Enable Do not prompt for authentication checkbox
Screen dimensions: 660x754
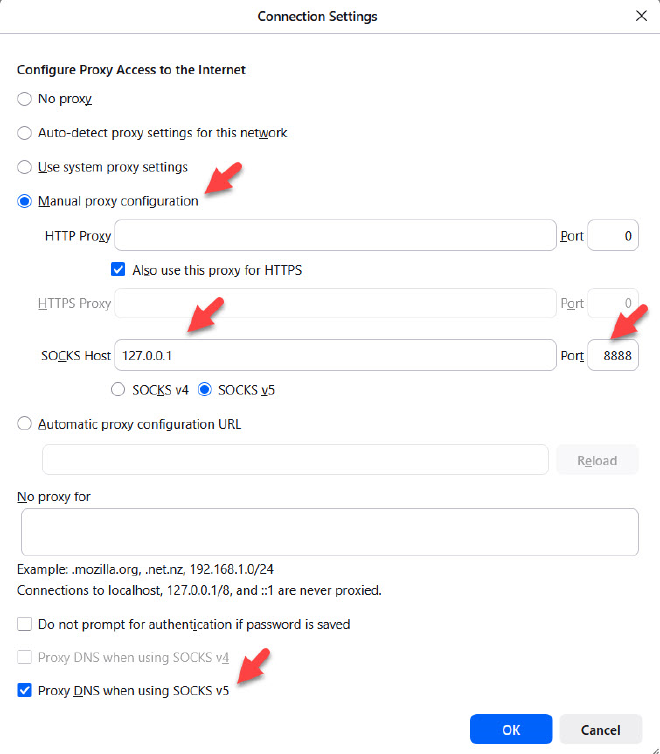click(x=25, y=625)
